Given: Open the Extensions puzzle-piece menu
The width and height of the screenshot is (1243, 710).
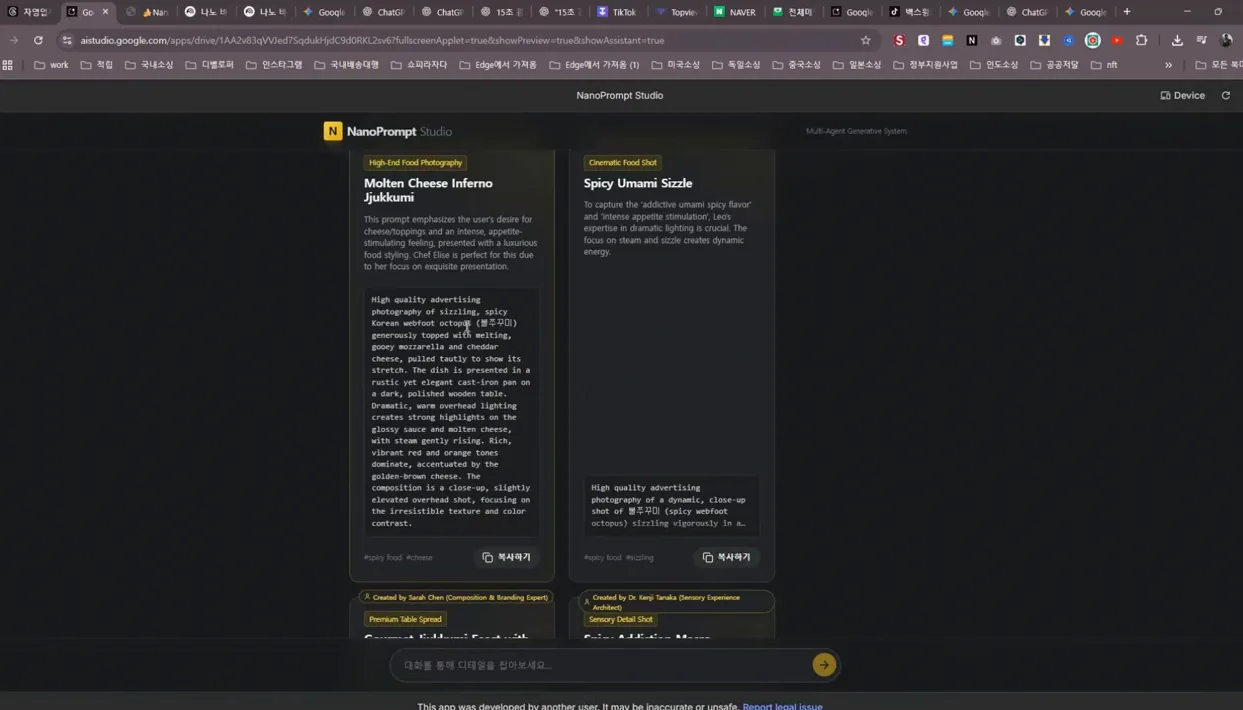Looking at the screenshot, I should [x=1141, y=41].
